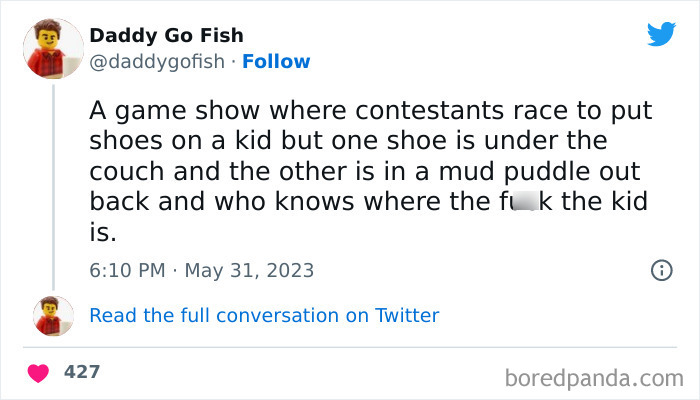Open the tweet info circle icon
The height and width of the screenshot is (400, 700).
point(660,270)
